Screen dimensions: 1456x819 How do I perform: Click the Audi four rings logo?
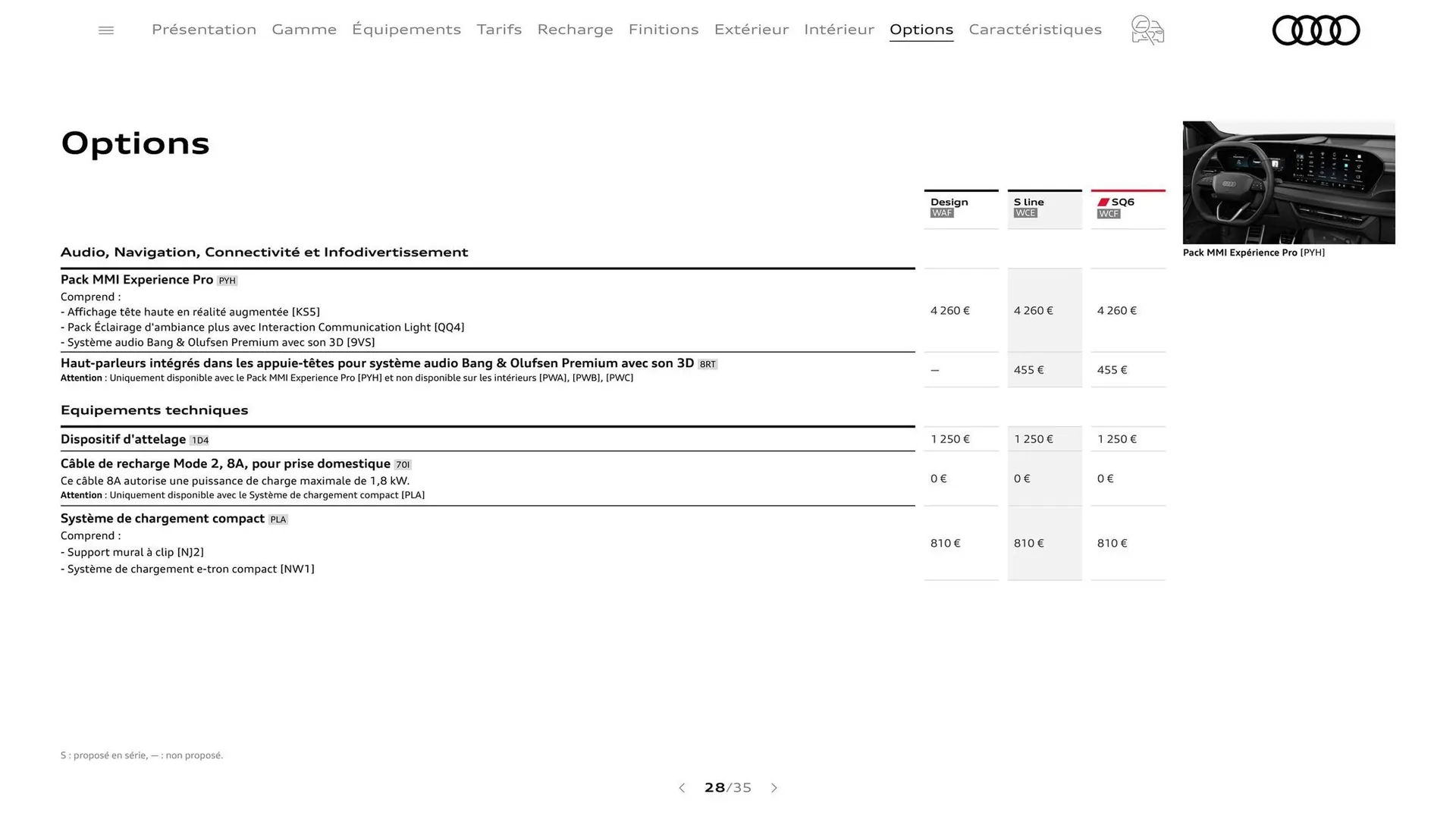coord(1316,30)
